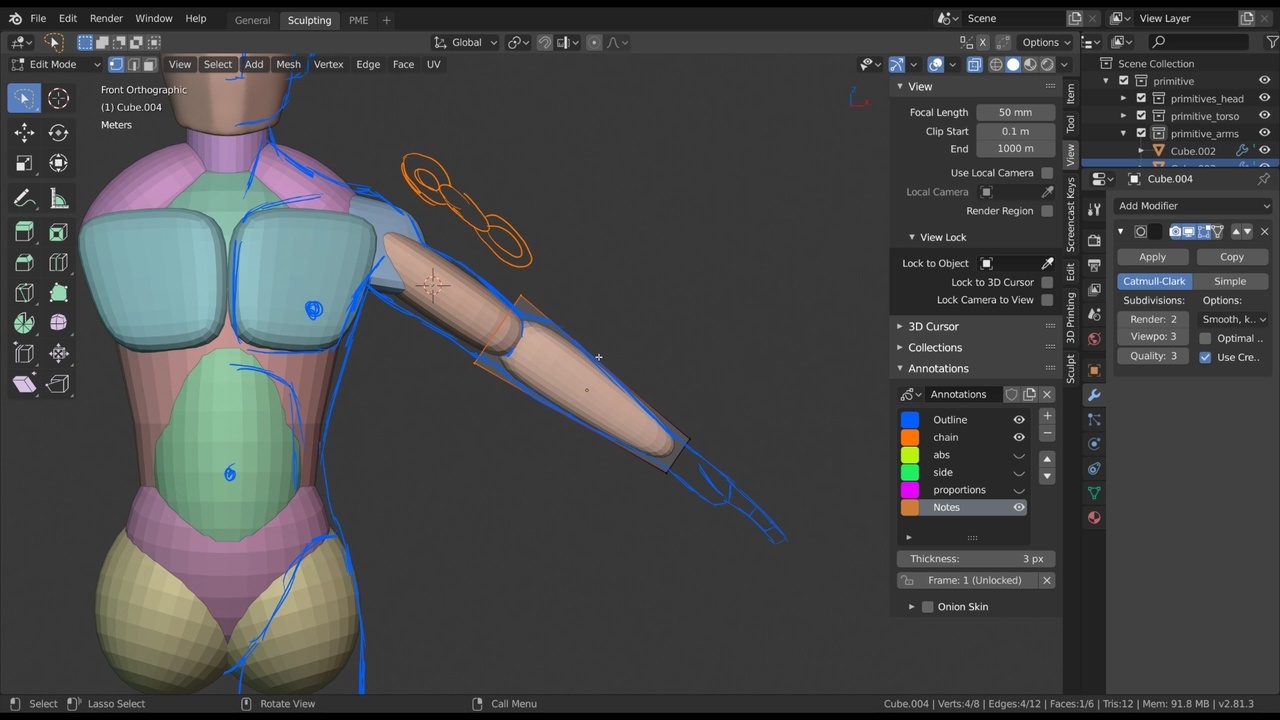Hide the Outline annotation layer
Viewport: 1280px width, 720px height.
pos(1019,419)
